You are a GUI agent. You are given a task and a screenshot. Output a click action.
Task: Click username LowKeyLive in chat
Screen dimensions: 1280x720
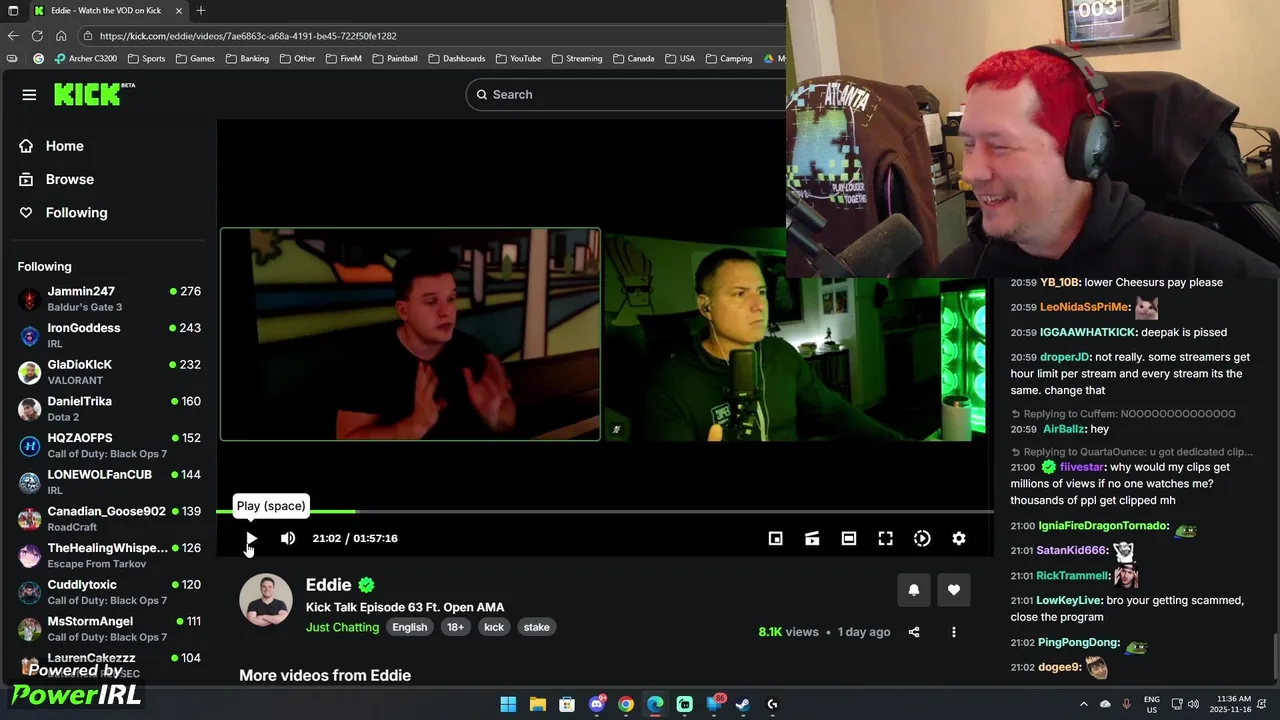click(x=1069, y=600)
